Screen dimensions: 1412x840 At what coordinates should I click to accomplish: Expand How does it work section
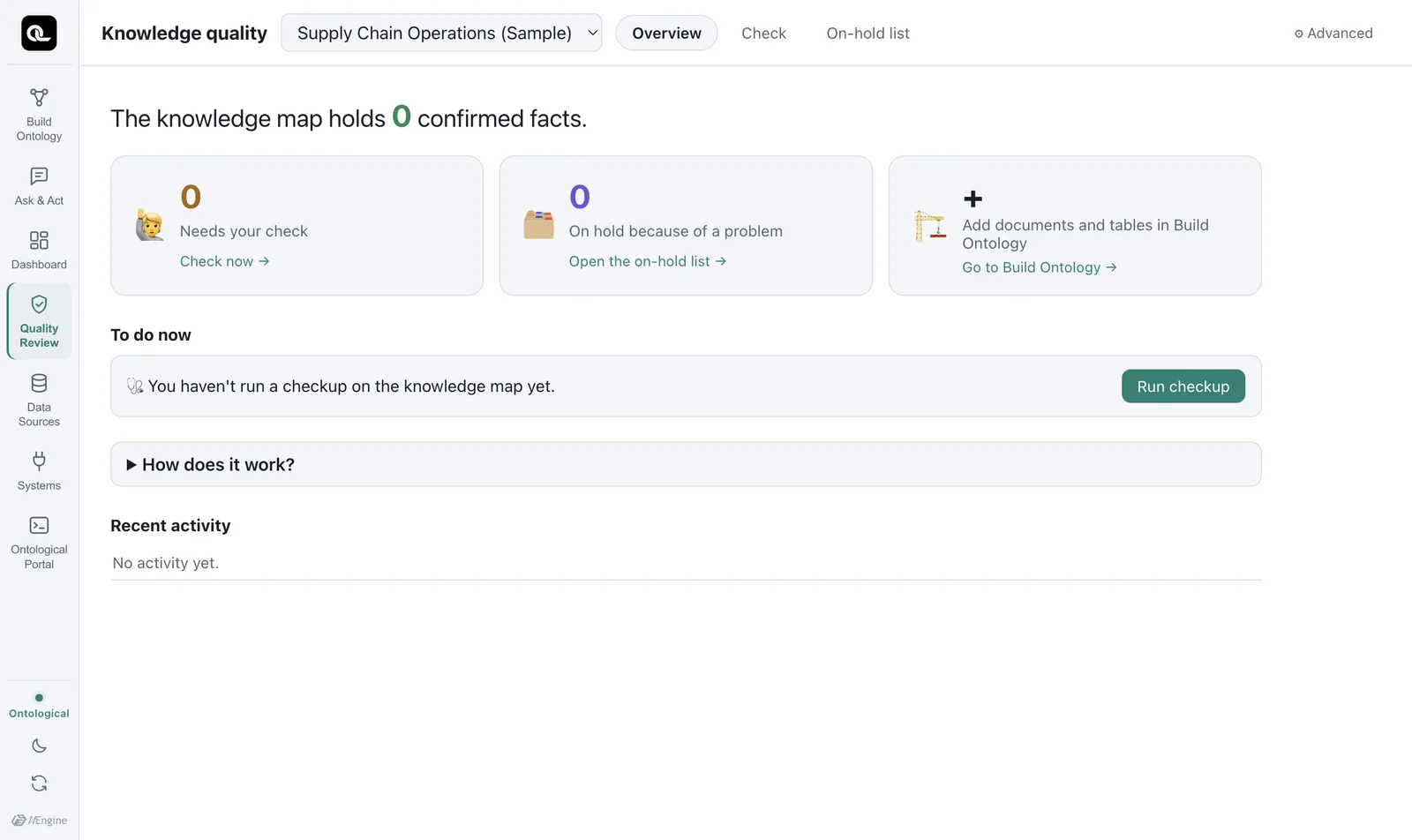(686, 464)
